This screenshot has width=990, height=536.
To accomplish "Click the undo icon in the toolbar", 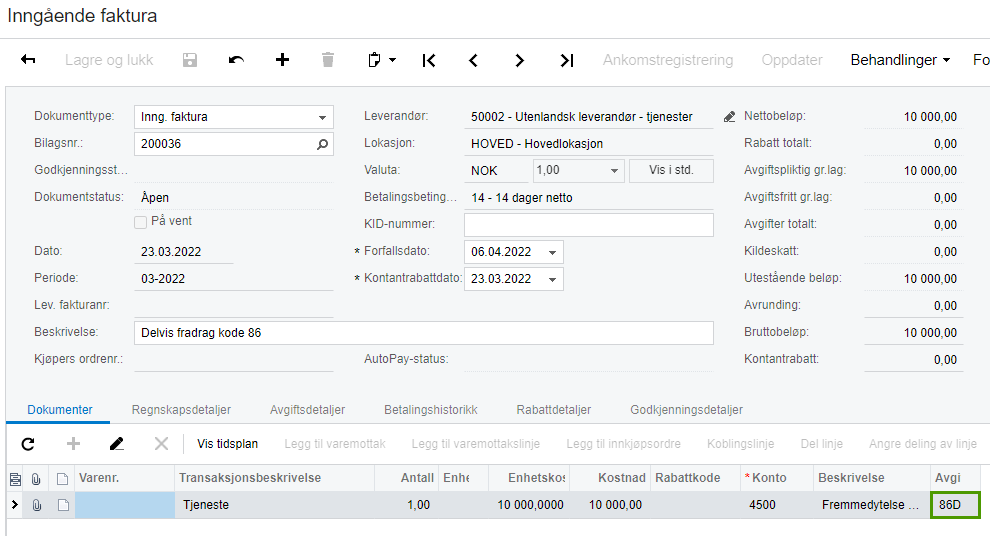I will click(x=236, y=60).
